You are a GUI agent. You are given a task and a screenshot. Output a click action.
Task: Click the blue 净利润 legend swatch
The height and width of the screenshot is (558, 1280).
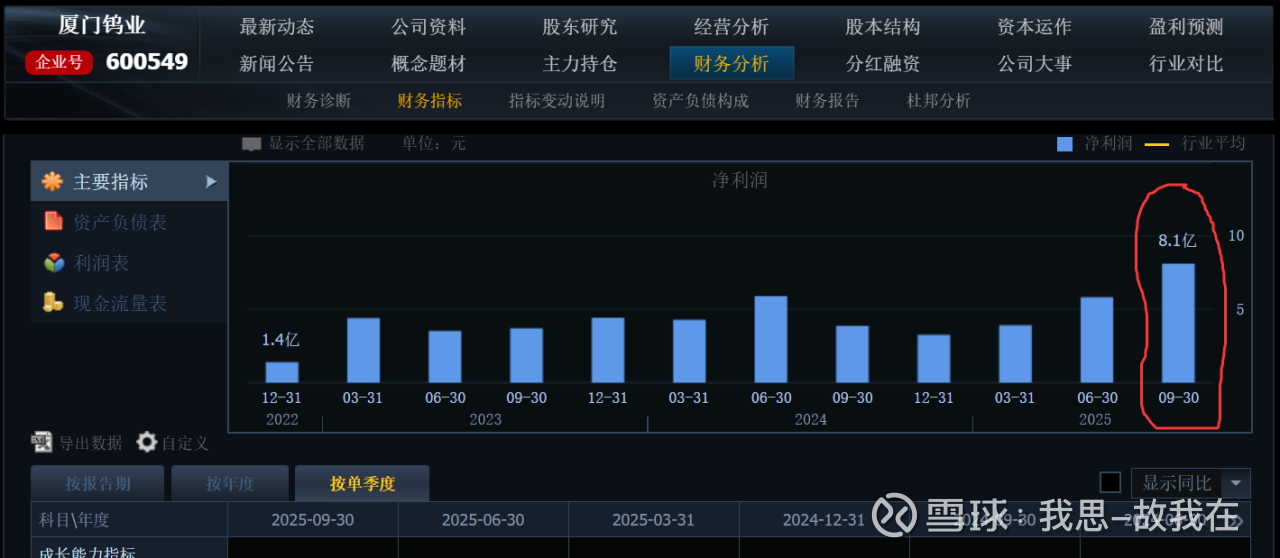1065,144
